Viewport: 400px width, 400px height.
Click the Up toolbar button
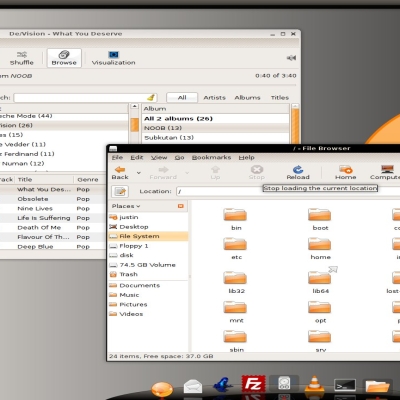215,172
